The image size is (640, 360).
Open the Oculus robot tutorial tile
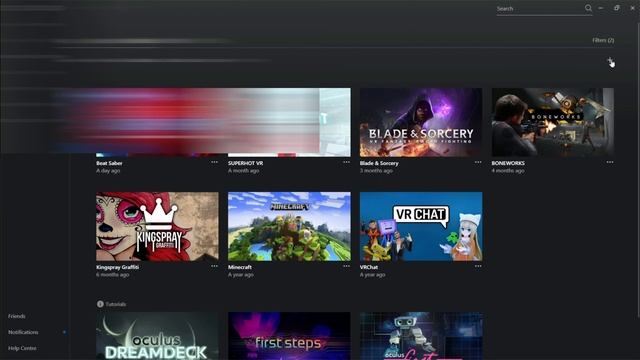coord(421,336)
